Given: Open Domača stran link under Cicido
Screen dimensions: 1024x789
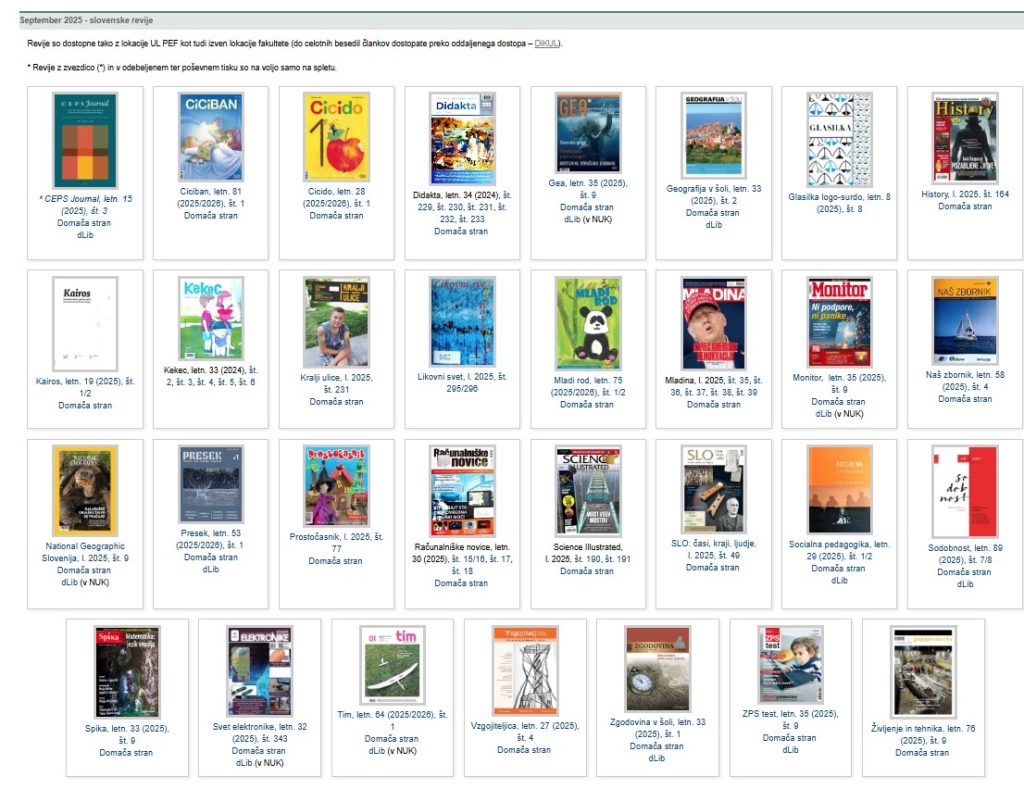Looking at the screenshot, I should [336, 216].
